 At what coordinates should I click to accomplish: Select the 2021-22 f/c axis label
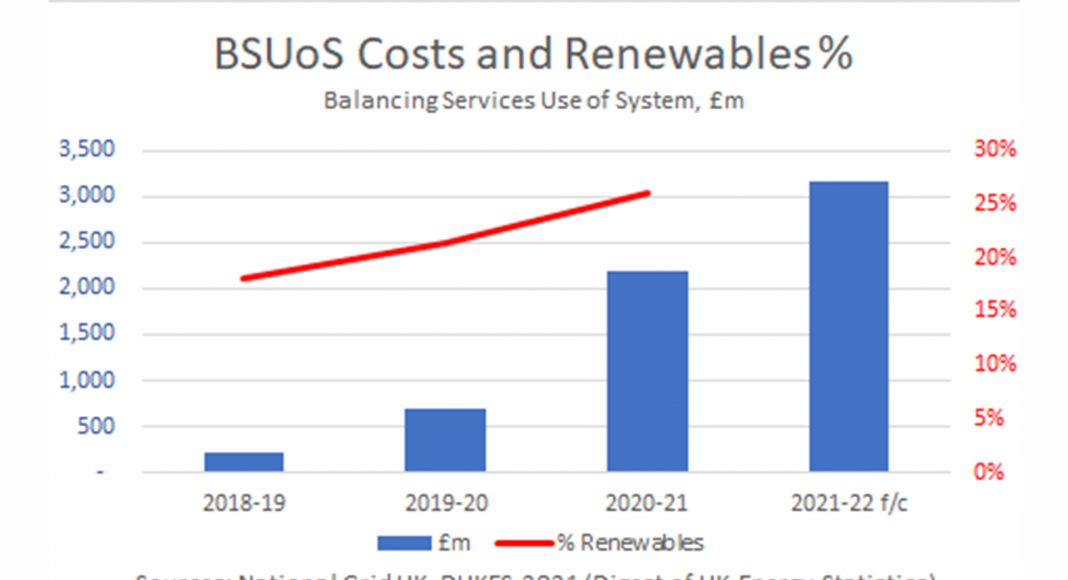848,501
